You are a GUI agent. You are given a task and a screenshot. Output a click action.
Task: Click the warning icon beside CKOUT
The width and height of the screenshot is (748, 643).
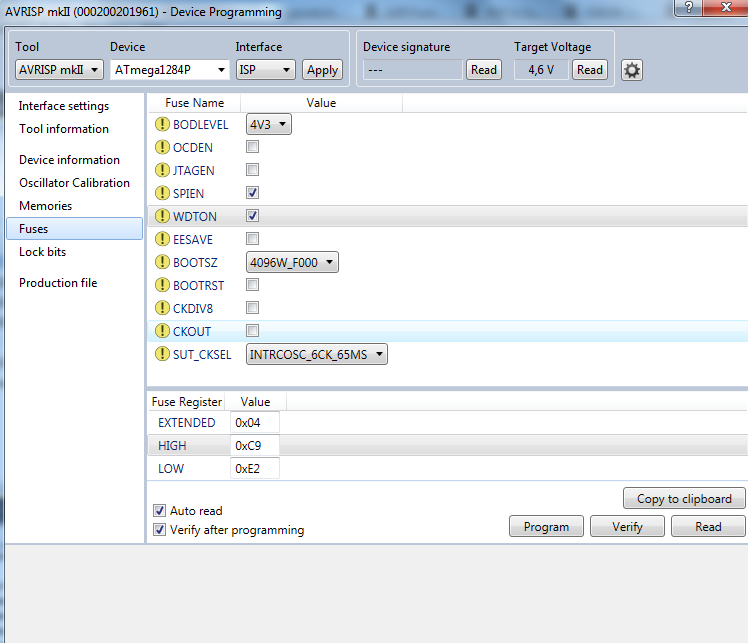162,331
